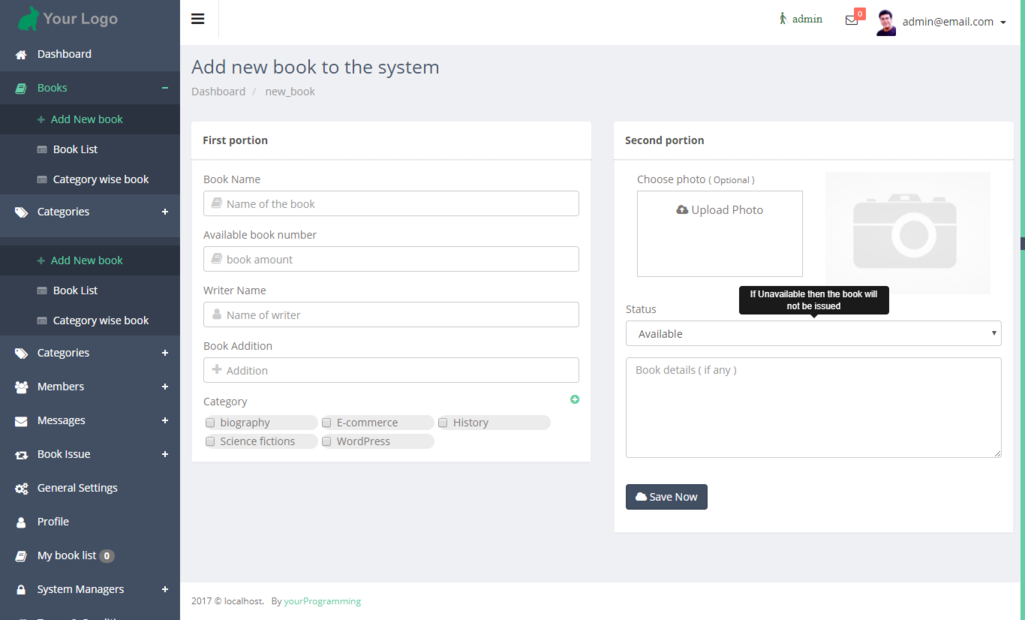Focus the Book Name input field

tap(391, 204)
